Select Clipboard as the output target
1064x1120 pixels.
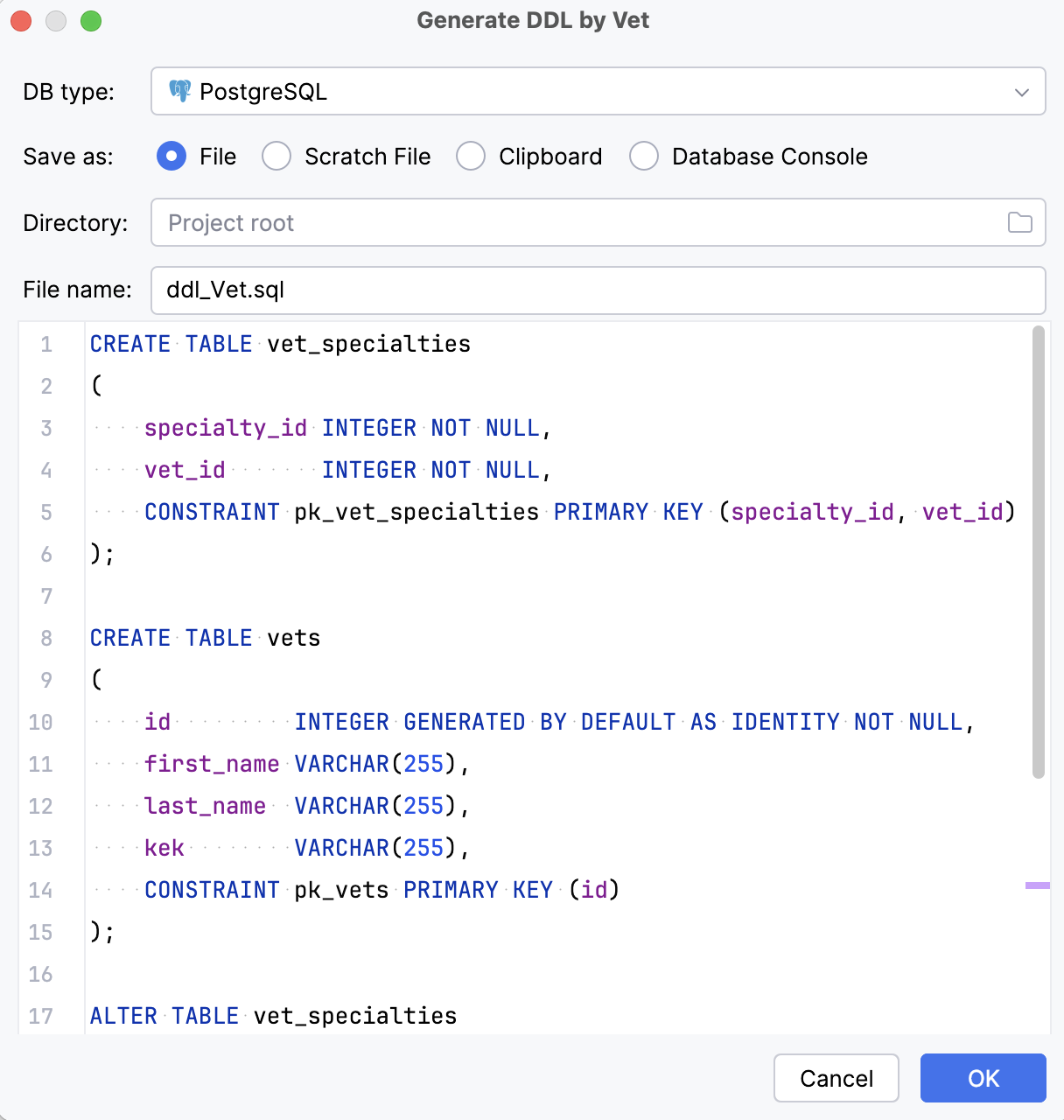click(471, 156)
